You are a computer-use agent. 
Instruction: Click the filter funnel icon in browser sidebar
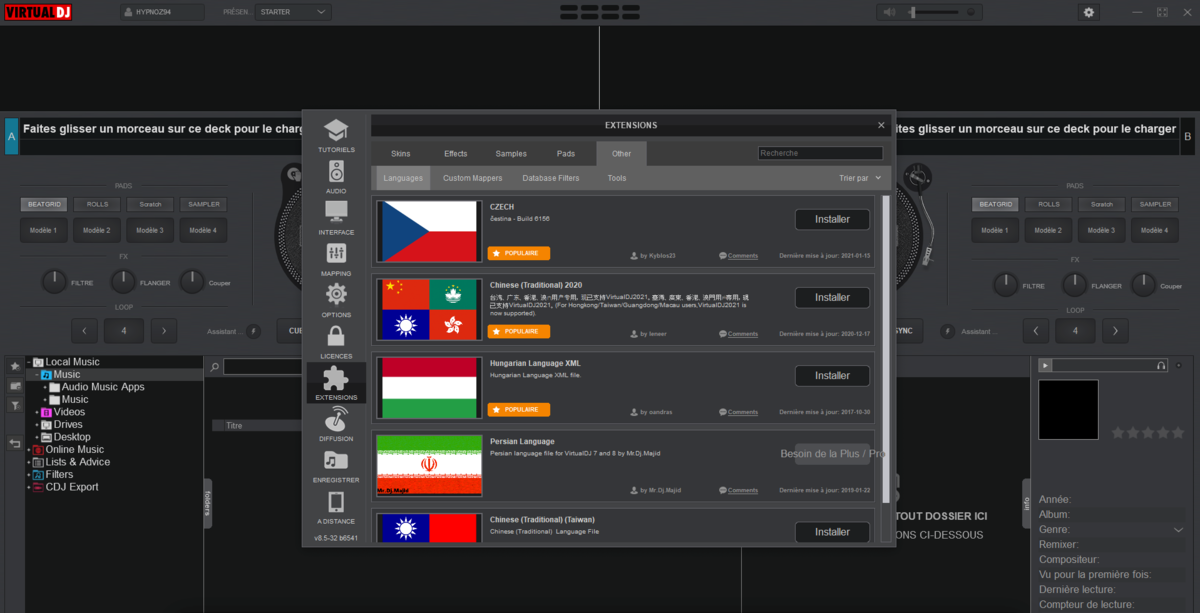point(15,405)
